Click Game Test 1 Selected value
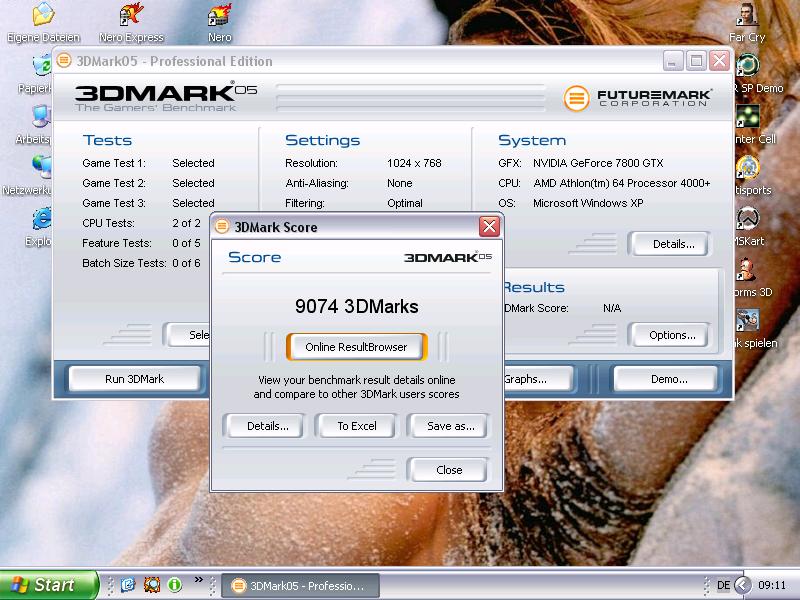 tap(193, 163)
